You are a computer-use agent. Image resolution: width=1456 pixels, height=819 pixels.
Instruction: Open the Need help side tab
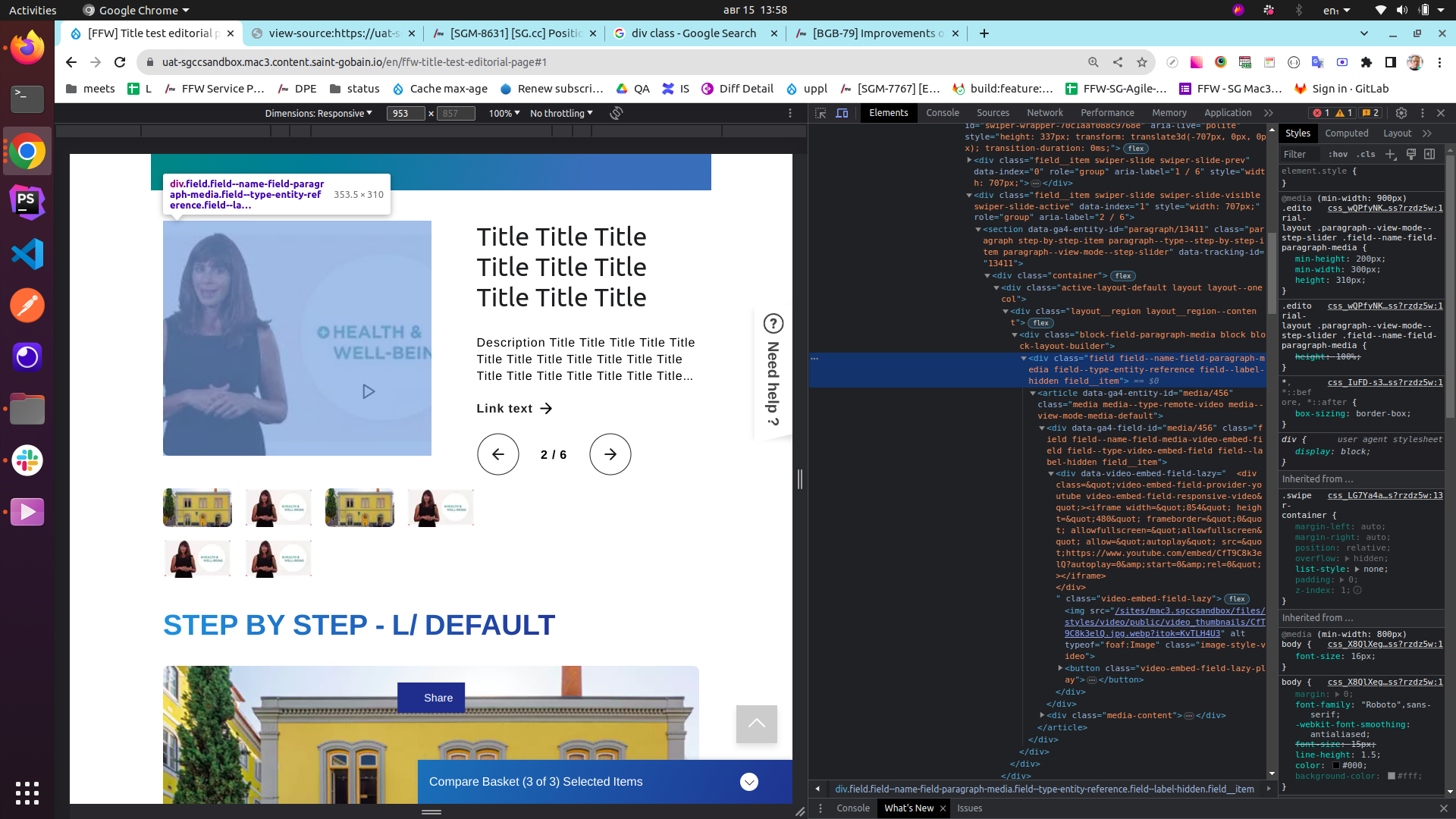[x=773, y=372]
